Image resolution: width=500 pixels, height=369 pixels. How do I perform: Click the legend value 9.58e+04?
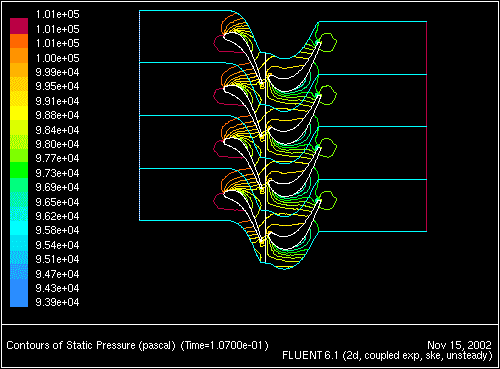pyautogui.click(x=58, y=230)
